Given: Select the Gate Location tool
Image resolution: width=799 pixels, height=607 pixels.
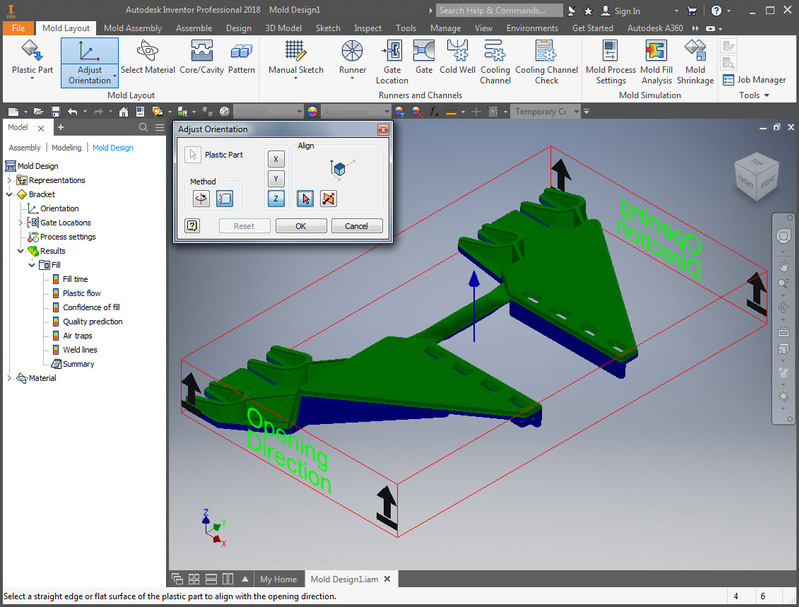Looking at the screenshot, I should coord(392,62).
